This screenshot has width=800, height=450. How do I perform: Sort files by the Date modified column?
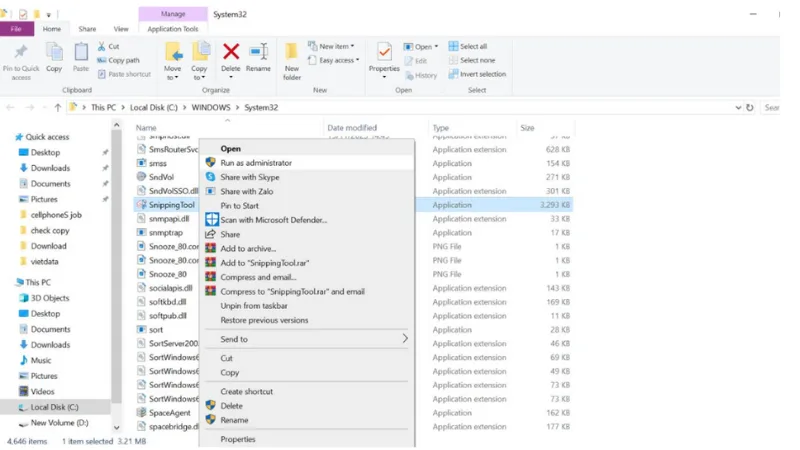(x=354, y=128)
